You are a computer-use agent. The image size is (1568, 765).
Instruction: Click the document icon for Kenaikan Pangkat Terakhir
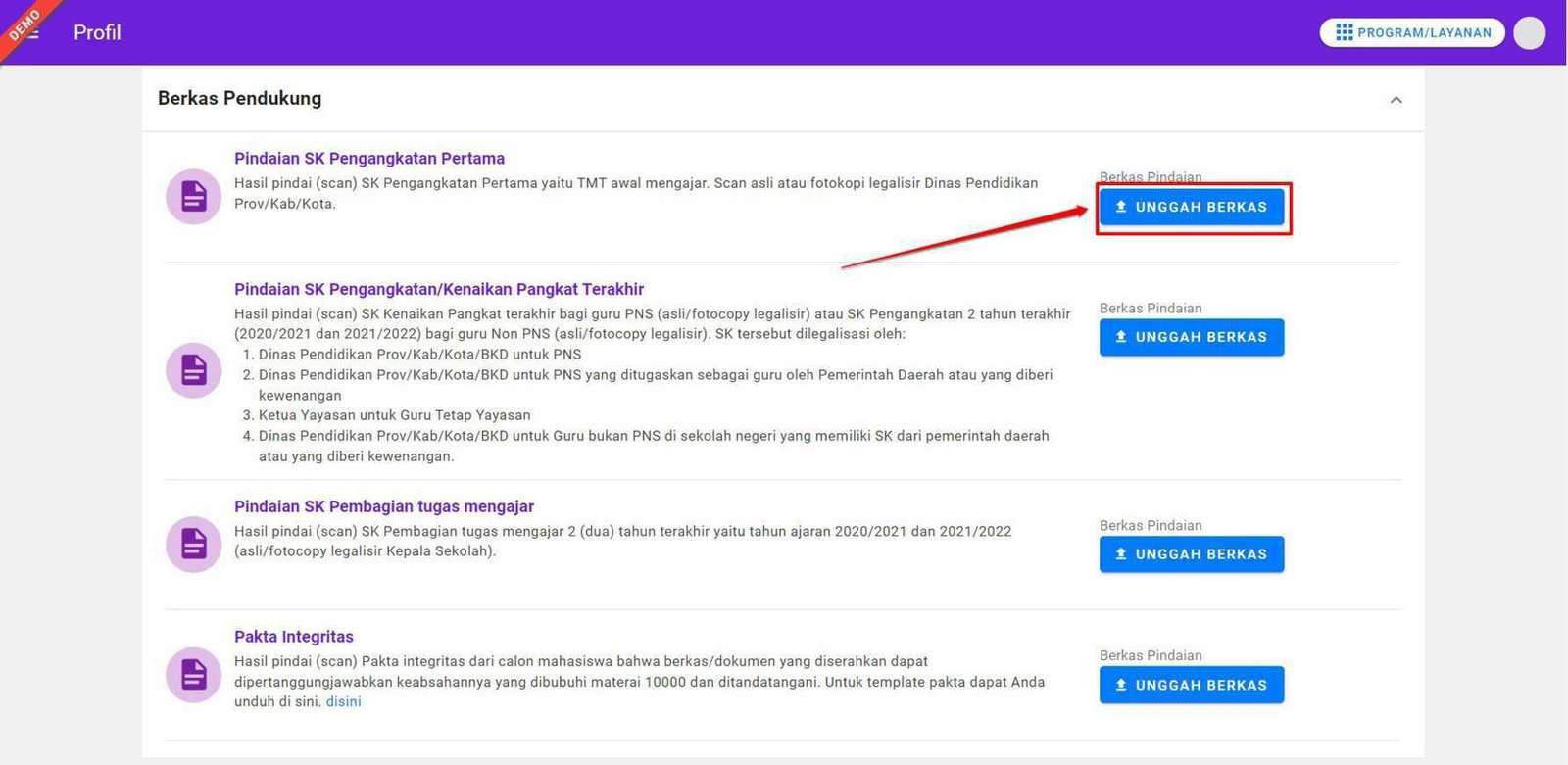coord(193,370)
